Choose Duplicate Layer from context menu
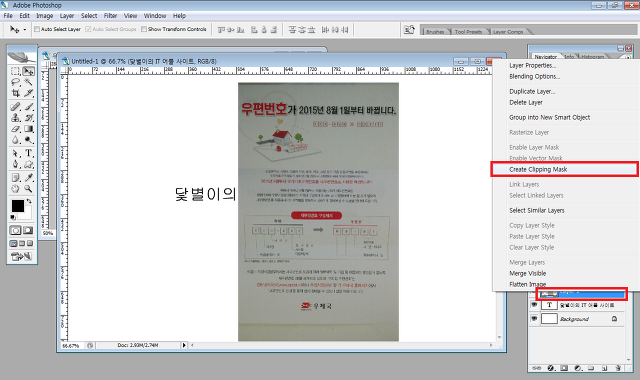The height and width of the screenshot is (380, 640). [x=532, y=91]
